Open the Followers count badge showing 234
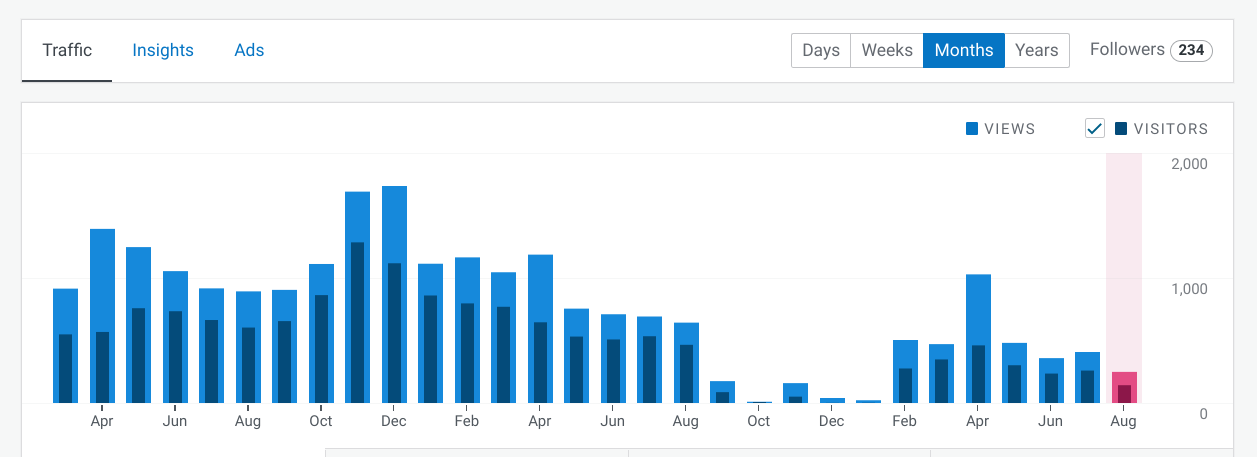Screen dimensions: 1257x457 point(1191,50)
